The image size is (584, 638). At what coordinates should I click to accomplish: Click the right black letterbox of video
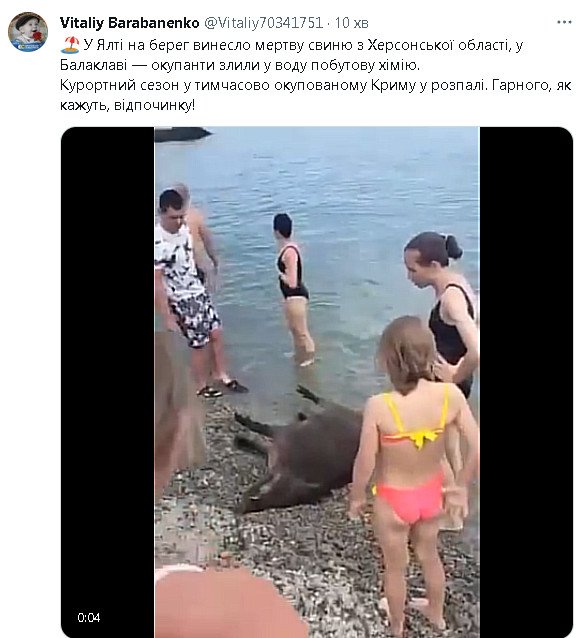(x=526, y=382)
